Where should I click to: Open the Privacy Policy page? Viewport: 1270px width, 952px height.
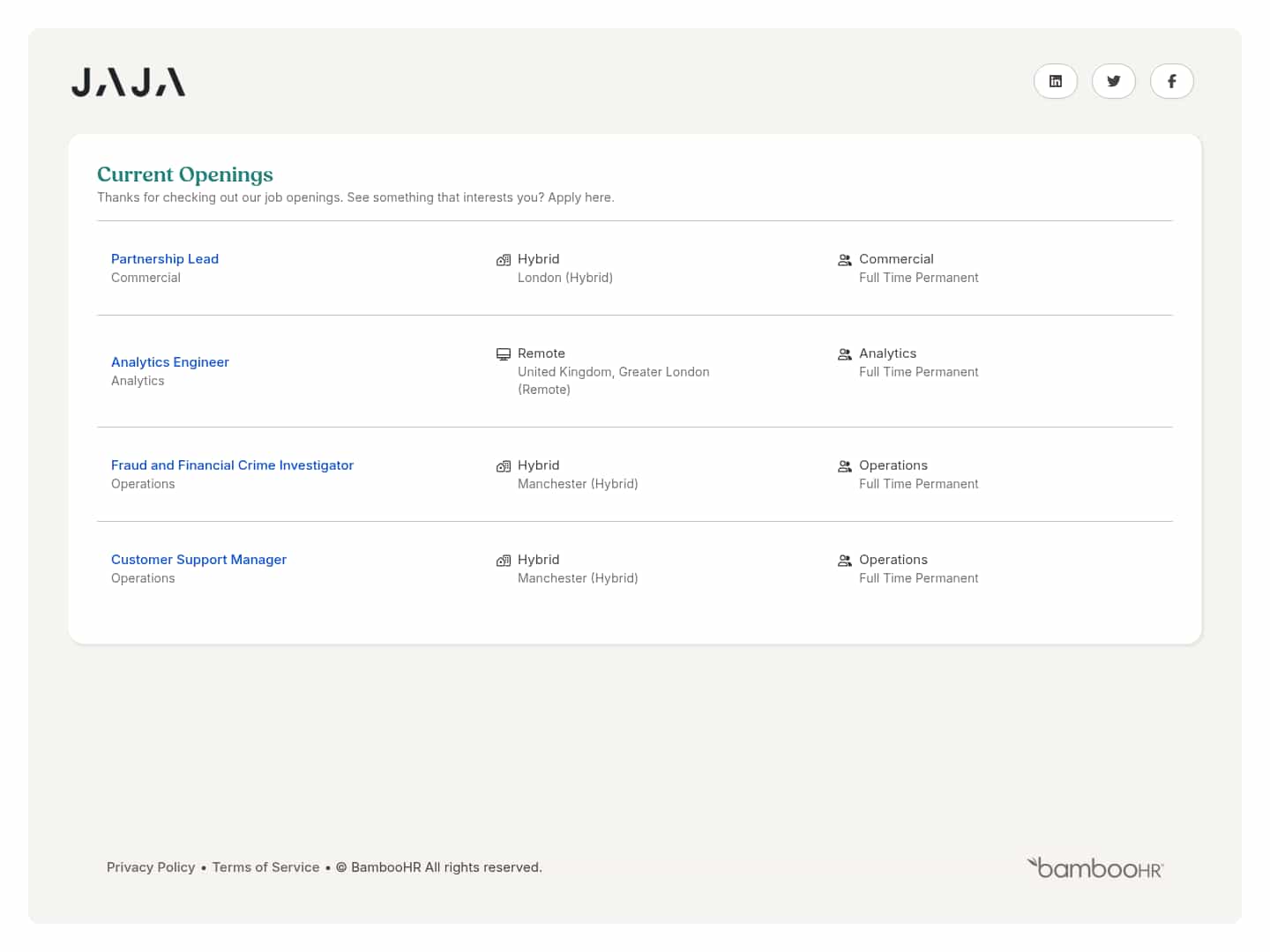click(151, 866)
